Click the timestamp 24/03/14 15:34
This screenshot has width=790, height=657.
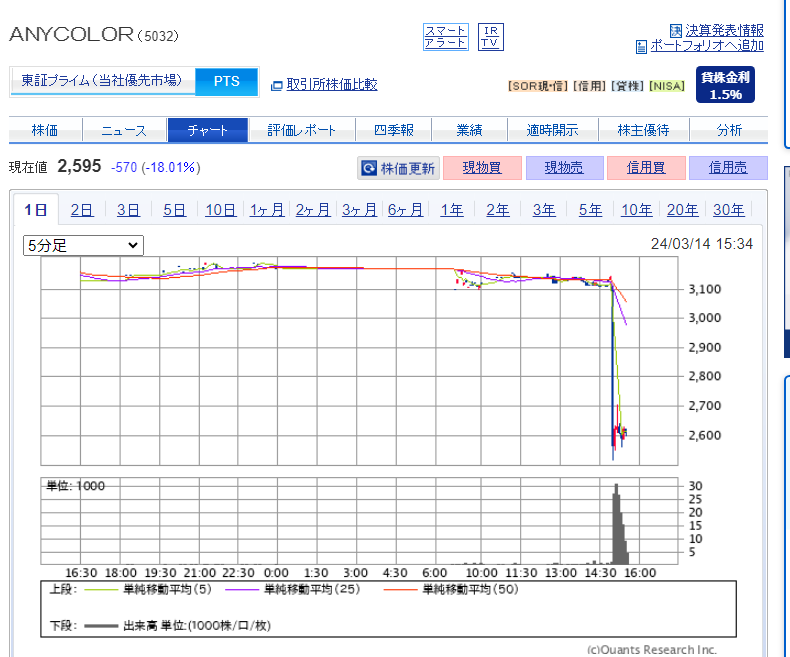702,244
